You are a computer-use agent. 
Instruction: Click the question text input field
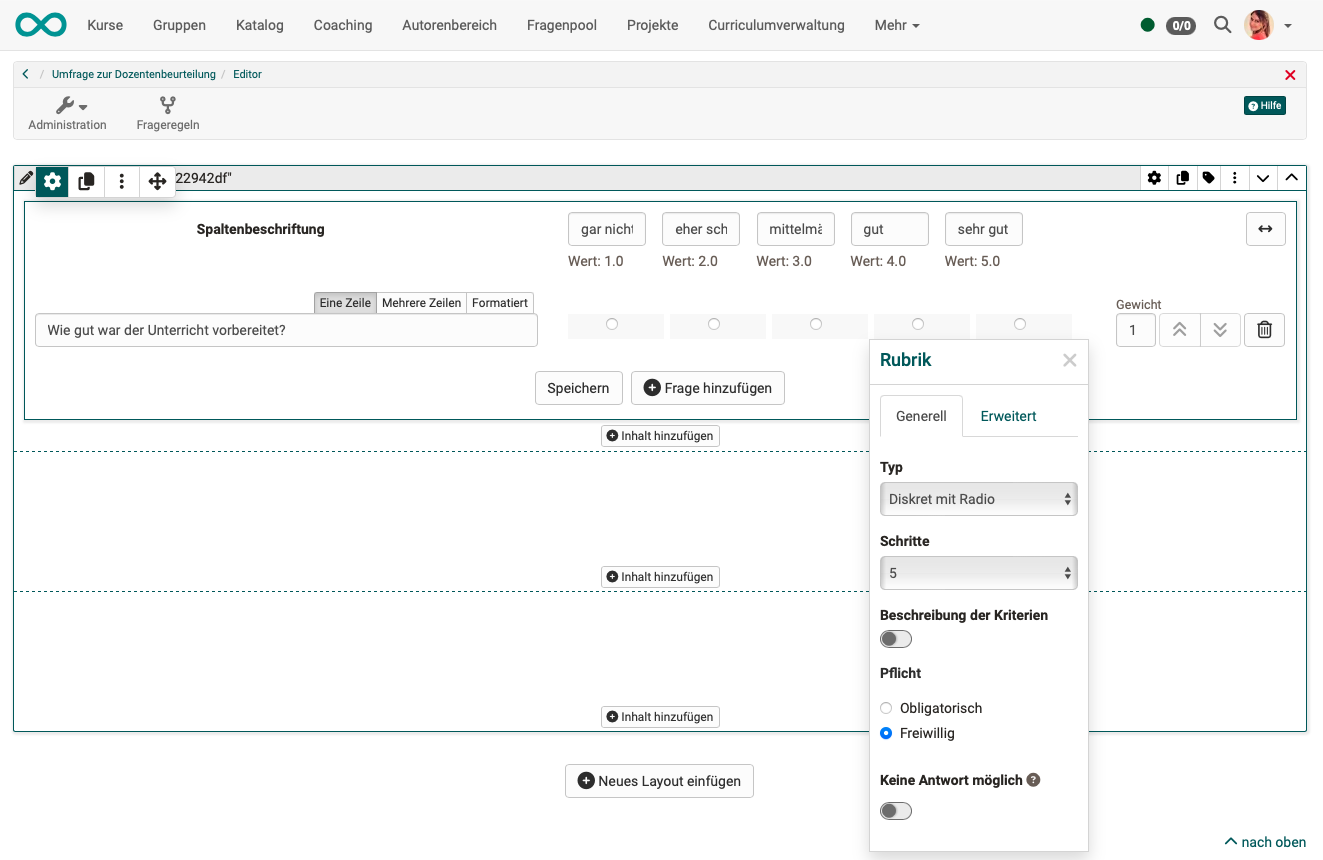(x=286, y=330)
